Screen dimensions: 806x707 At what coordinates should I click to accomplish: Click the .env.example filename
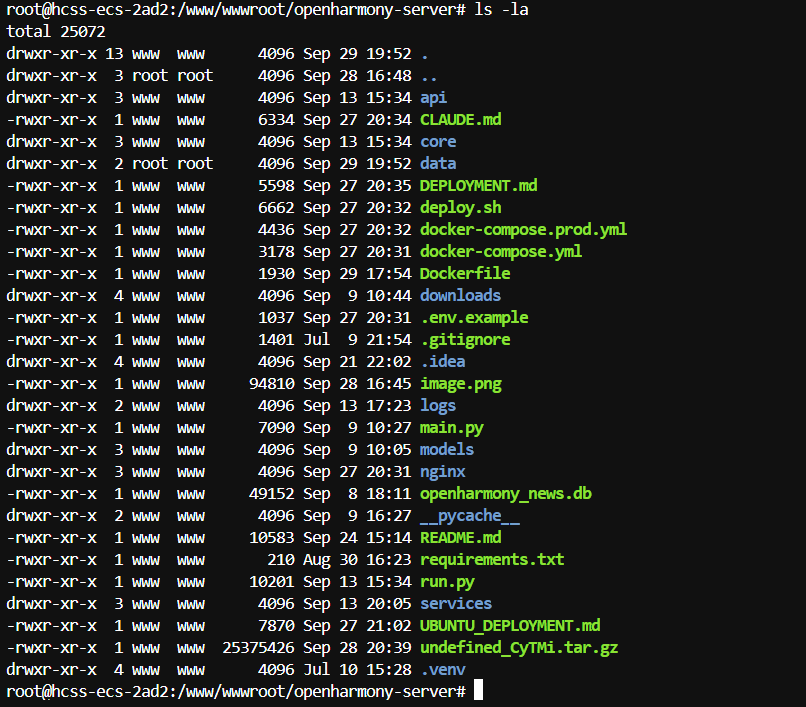coord(474,317)
